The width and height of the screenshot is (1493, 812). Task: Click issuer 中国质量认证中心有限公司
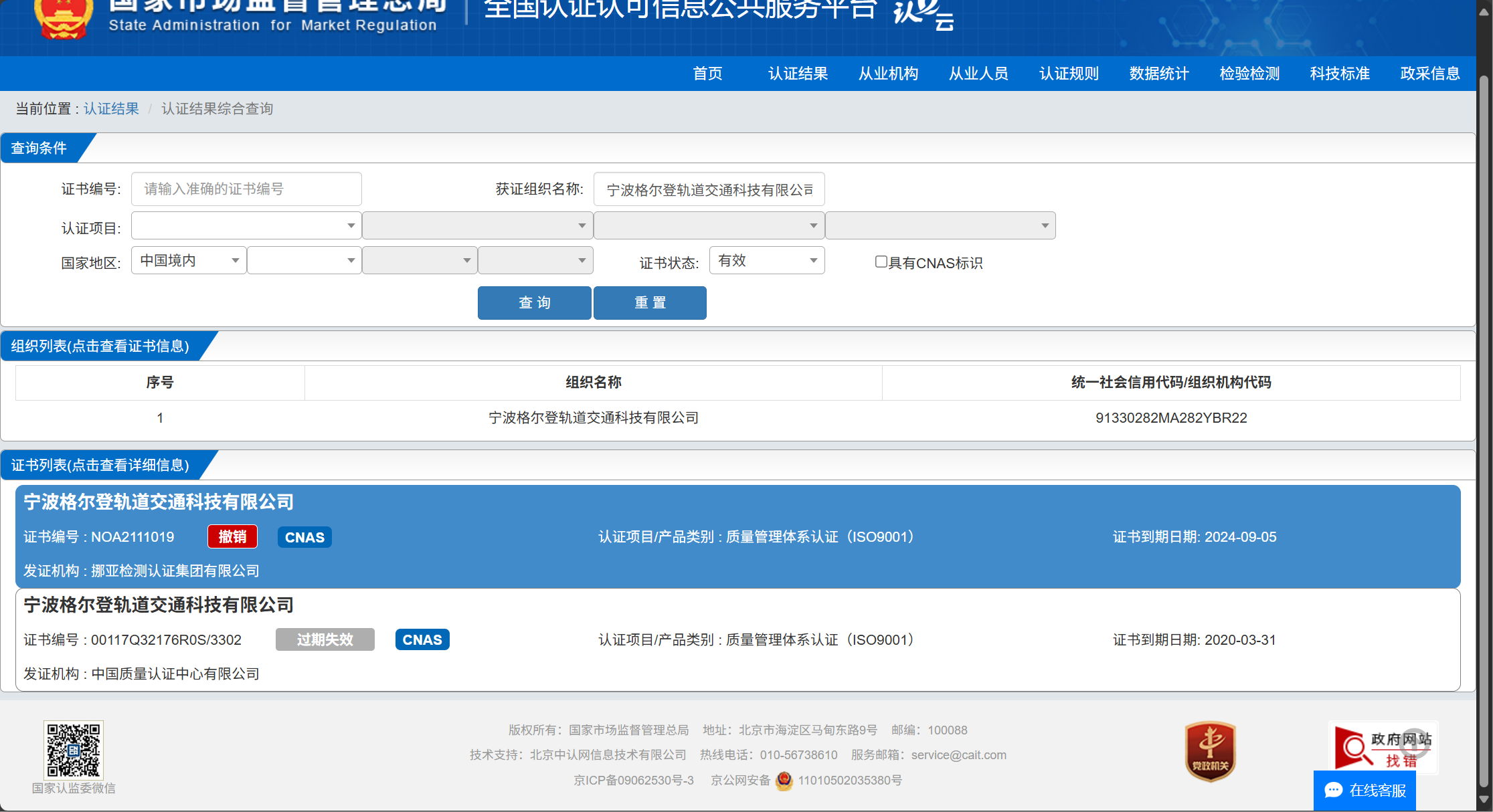(175, 674)
